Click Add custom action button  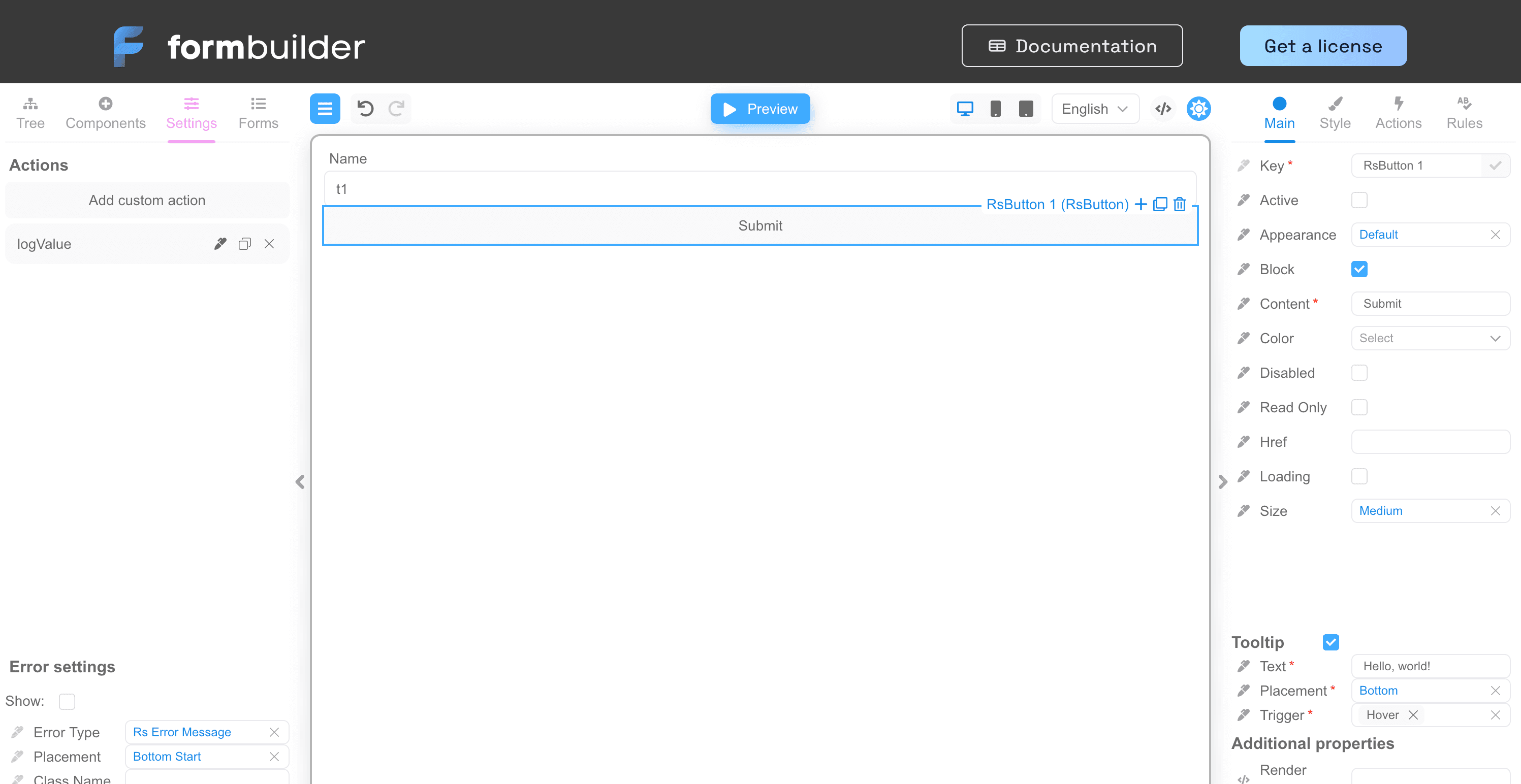[147, 200]
